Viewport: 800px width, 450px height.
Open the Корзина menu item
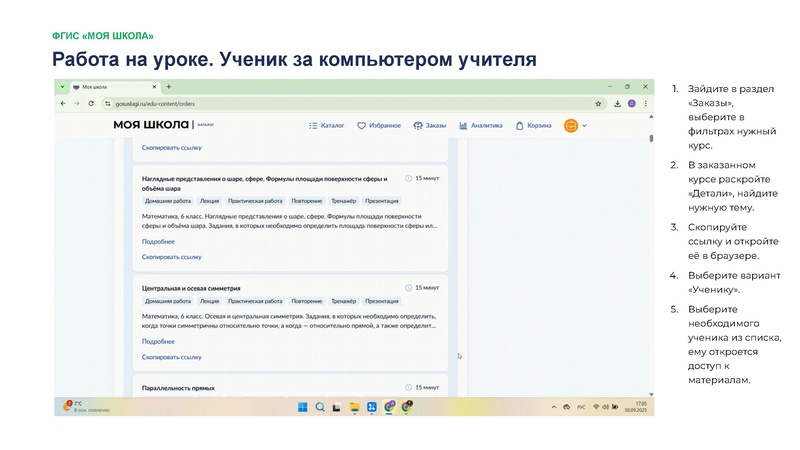[x=533, y=126]
